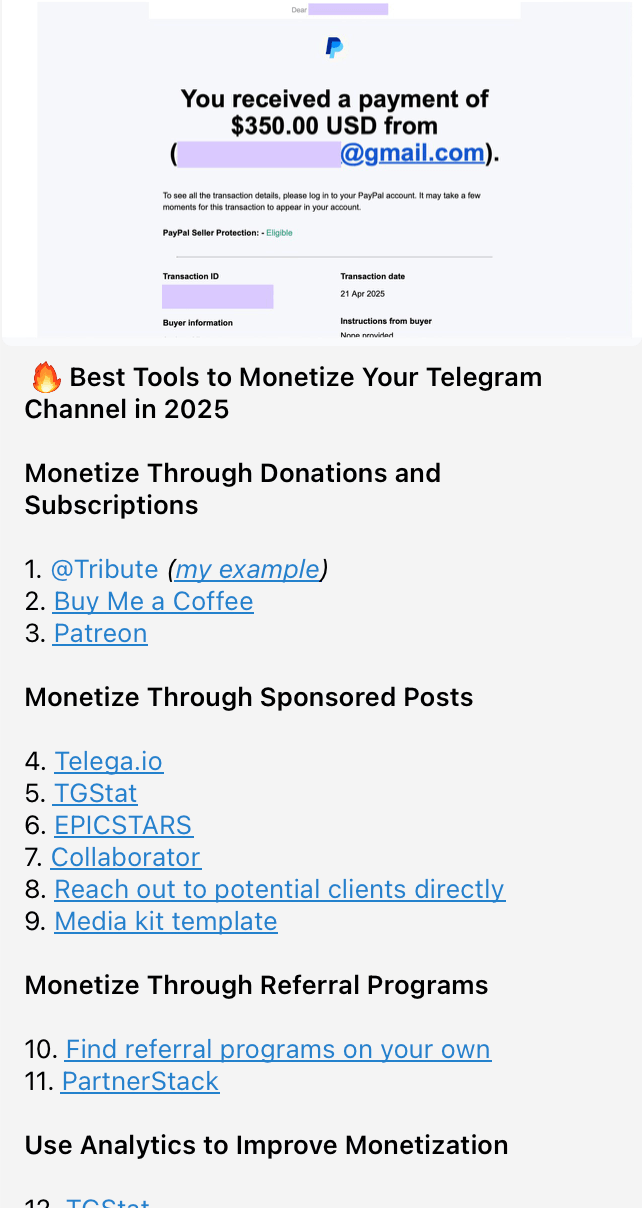
Task: Click the gmail.com address in payment image
Action: coord(412,154)
